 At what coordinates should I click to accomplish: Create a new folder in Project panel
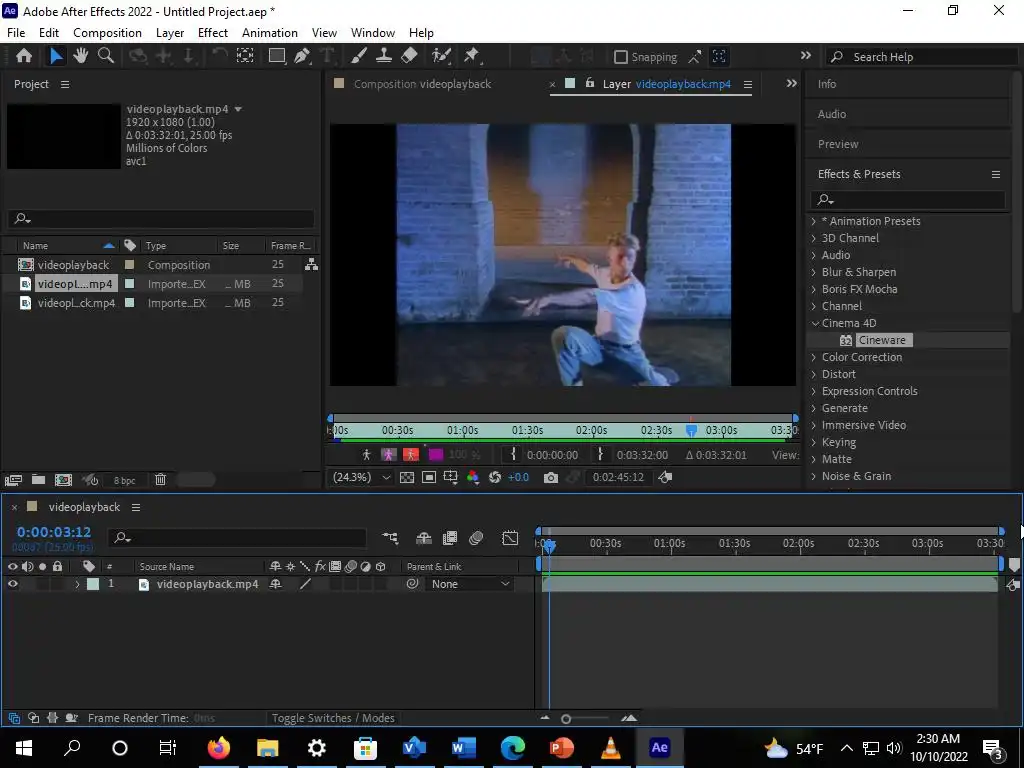[x=39, y=480]
